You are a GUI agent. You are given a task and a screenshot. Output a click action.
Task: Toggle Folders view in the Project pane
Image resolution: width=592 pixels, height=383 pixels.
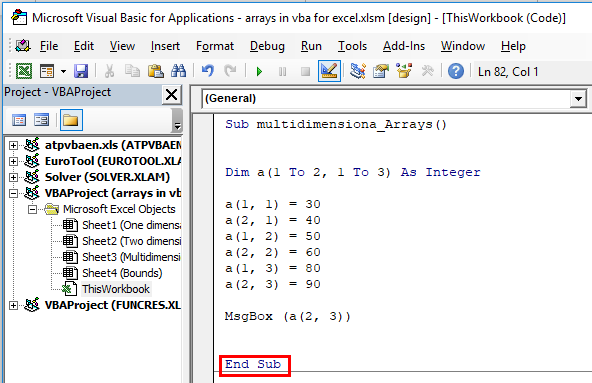tap(71, 120)
